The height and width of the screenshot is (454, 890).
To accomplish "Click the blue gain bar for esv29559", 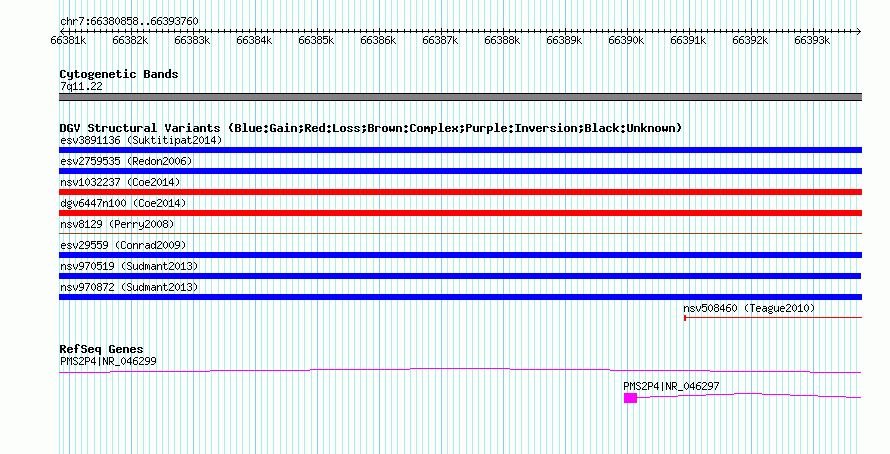I will pos(460,255).
